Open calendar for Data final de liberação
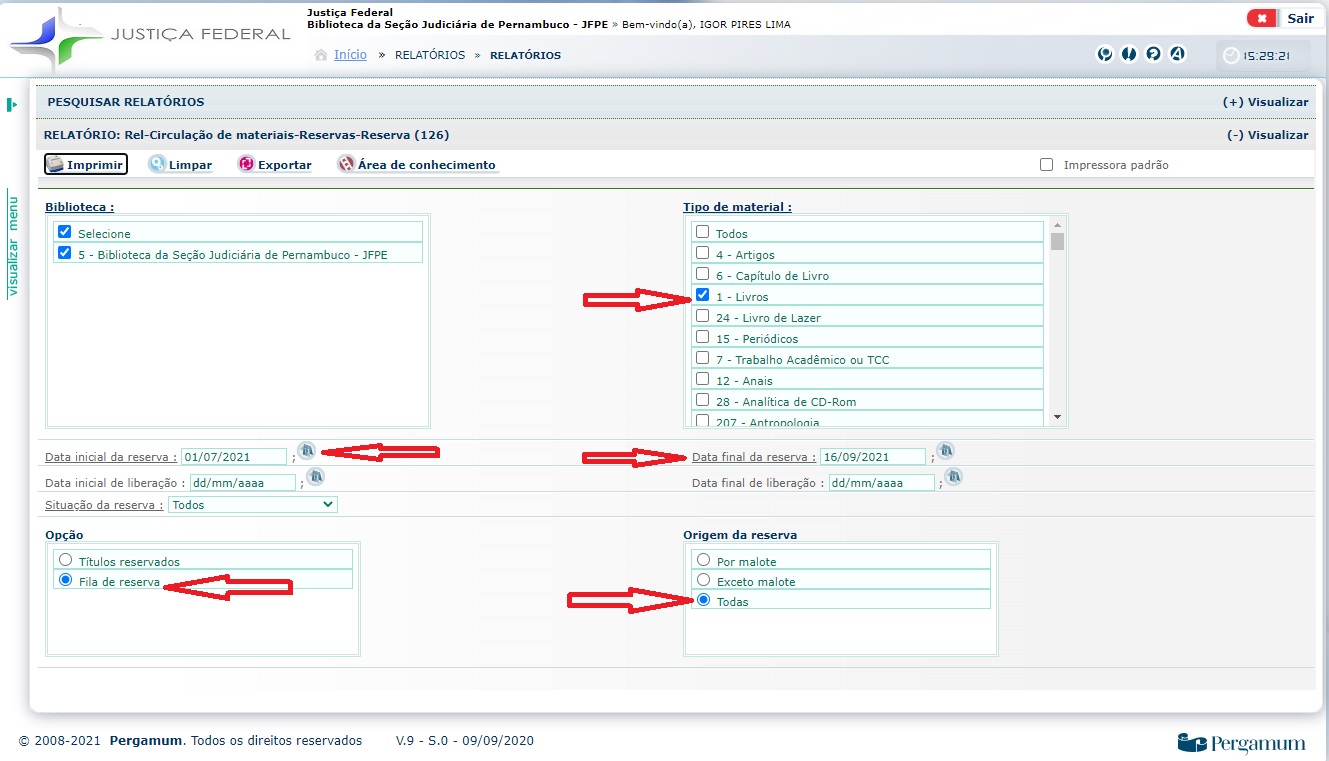The width and height of the screenshot is (1329, 761). click(953, 477)
